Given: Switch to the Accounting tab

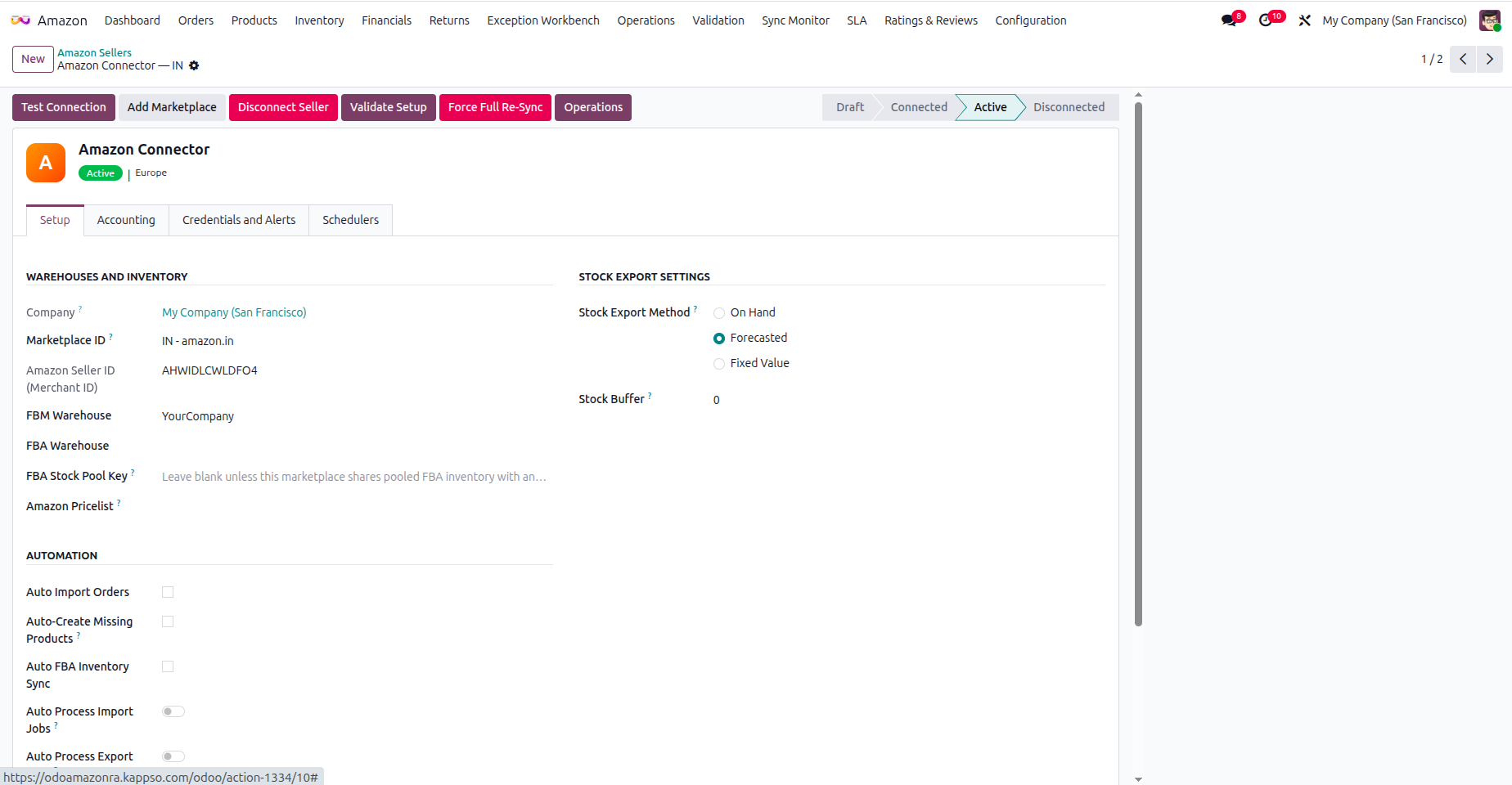Looking at the screenshot, I should pyautogui.click(x=126, y=220).
